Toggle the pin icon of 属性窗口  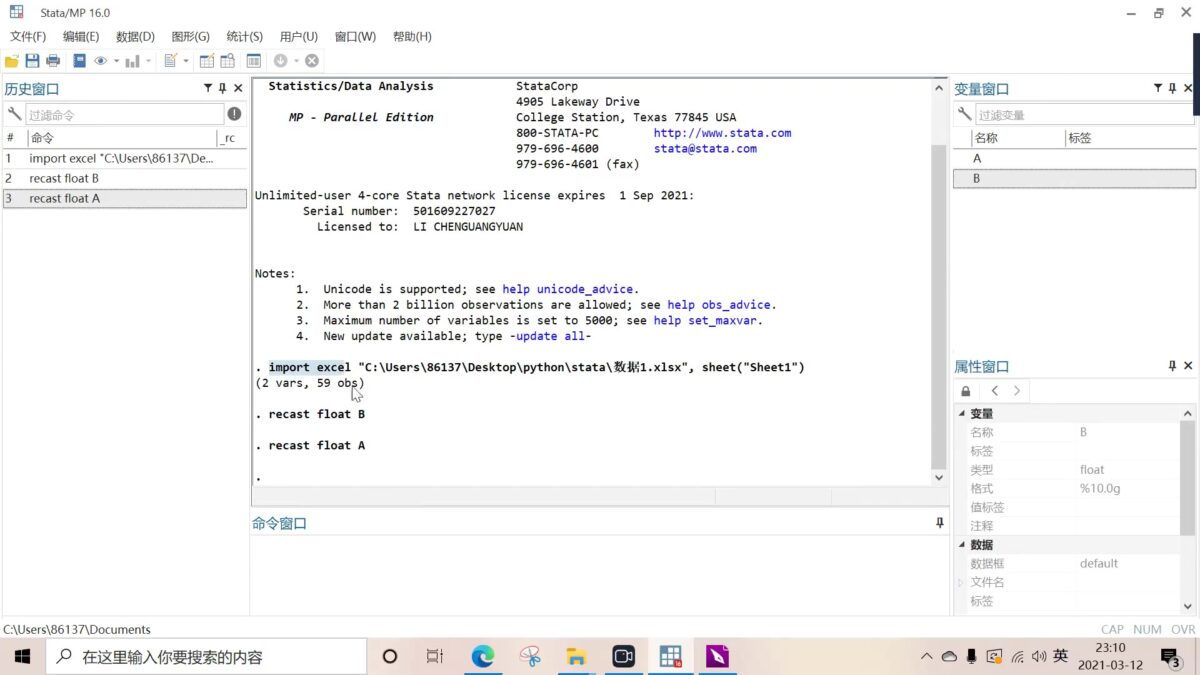[x=1173, y=366]
